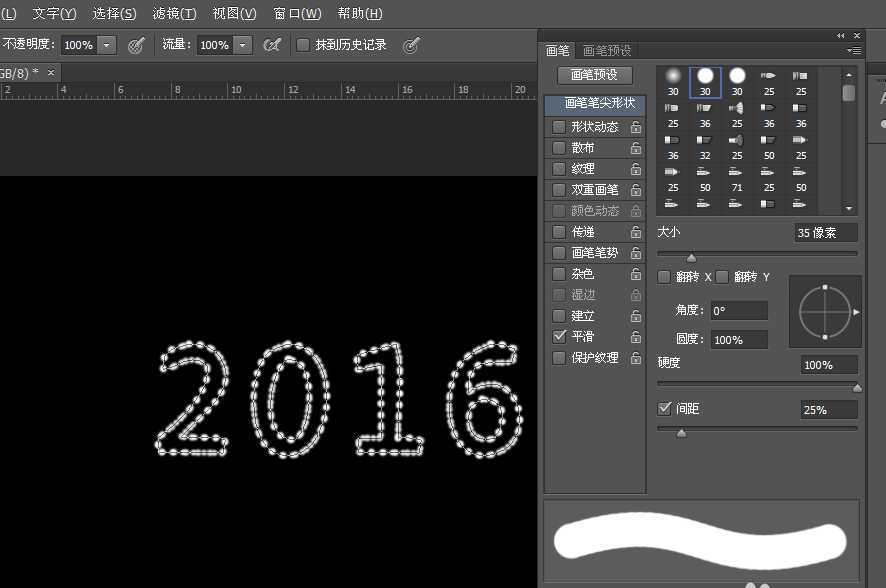Select the soft round 30 brush tip
The height and width of the screenshot is (588, 886).
pos(673,76)
